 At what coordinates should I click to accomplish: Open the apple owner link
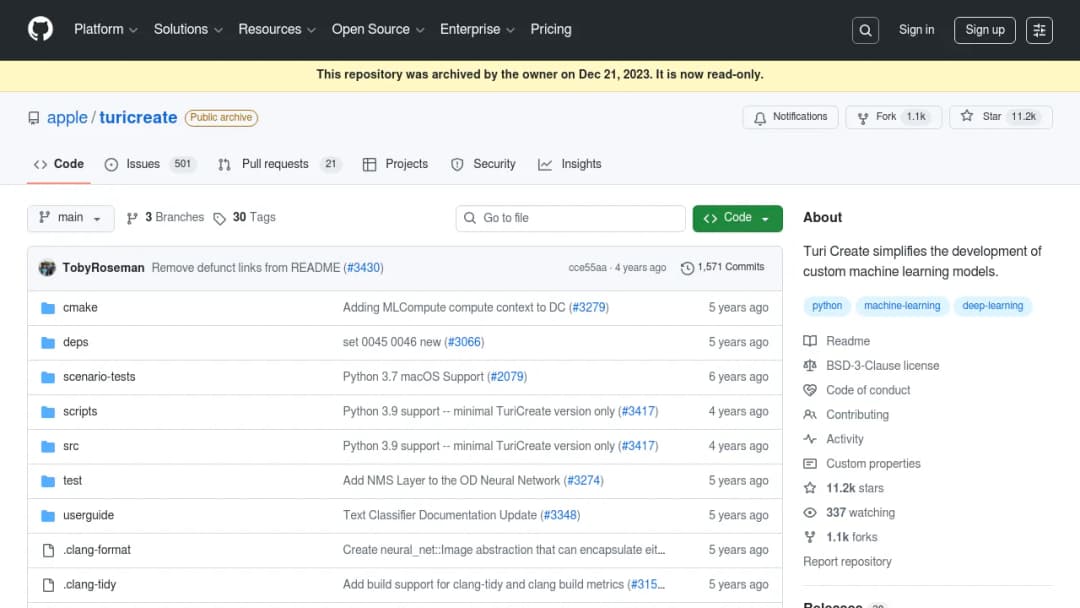click(x=68, y=118)
